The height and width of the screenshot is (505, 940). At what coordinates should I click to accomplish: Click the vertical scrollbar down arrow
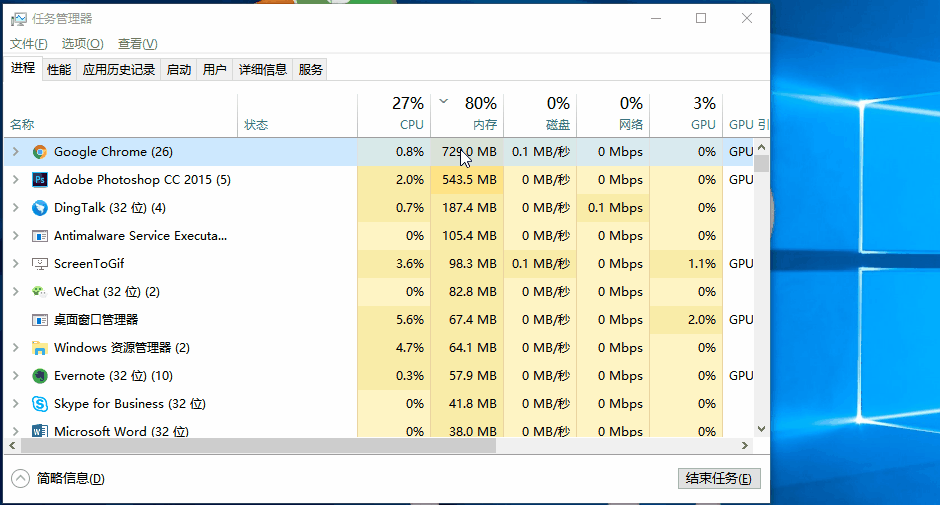click(x=761, y=429)
